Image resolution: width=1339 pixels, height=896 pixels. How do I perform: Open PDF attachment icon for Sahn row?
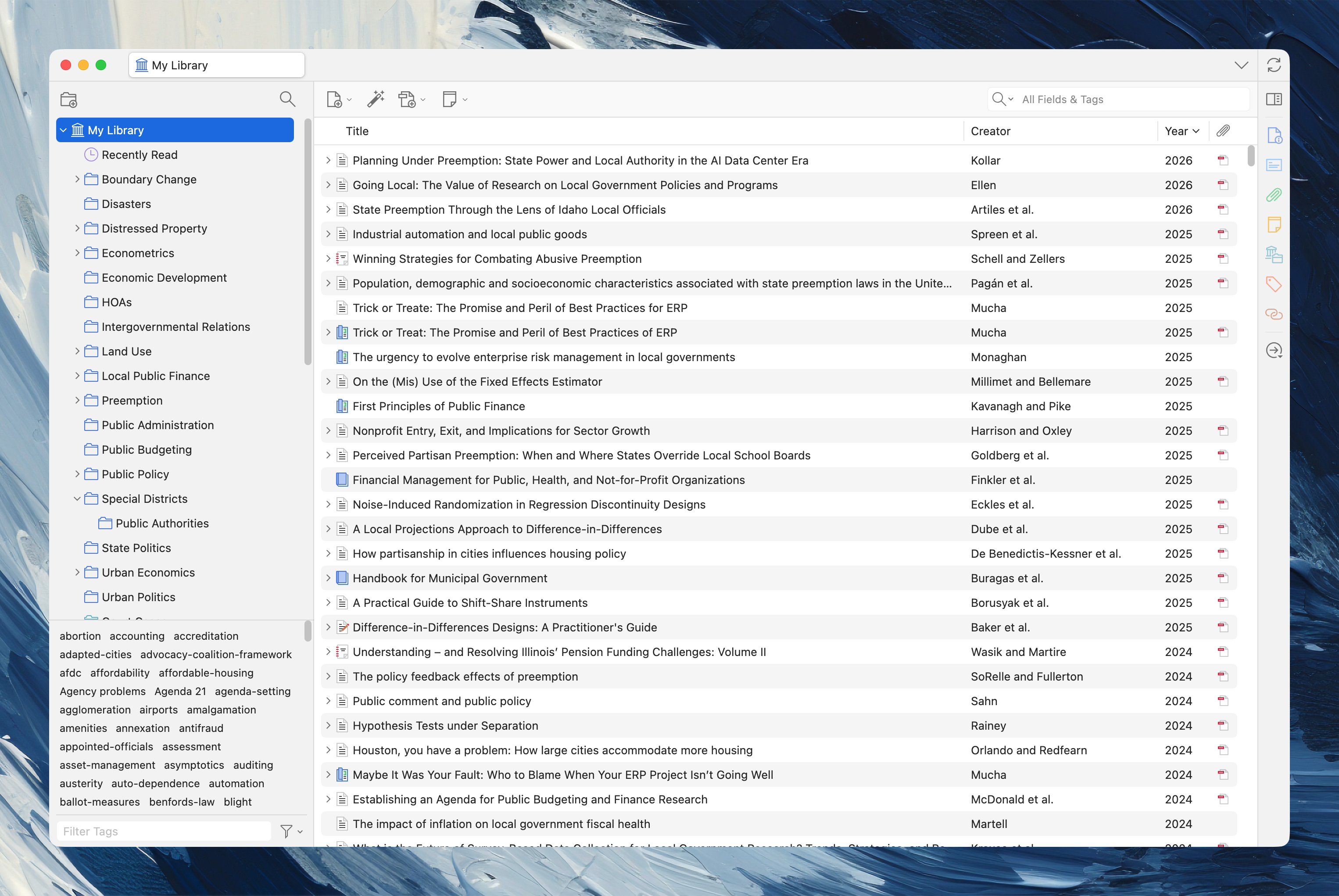pos(1223,701)
